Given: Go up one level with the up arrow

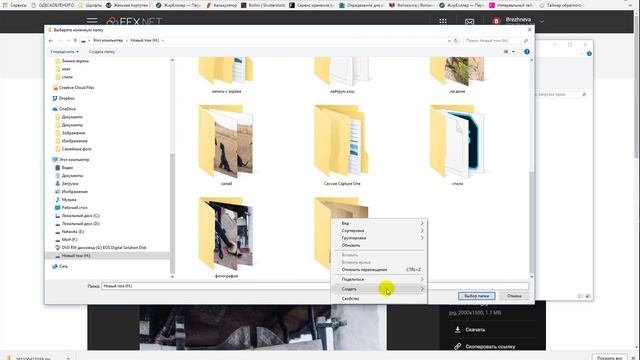Looking at the screenshot, I should tap(75, 41).
